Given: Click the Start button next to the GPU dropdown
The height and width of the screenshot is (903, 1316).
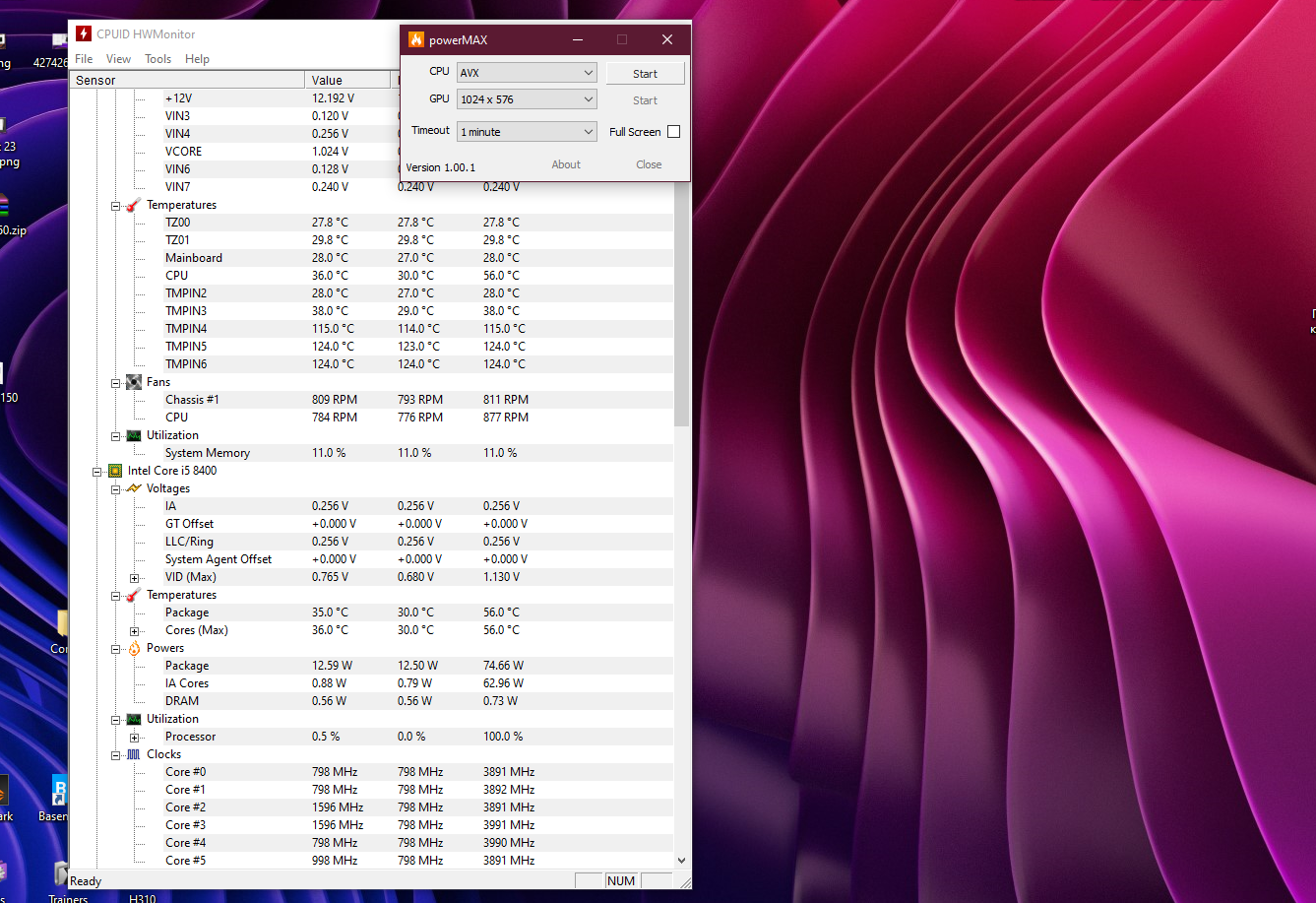Looking at the screenshot, I should click(x=646, y=100).
